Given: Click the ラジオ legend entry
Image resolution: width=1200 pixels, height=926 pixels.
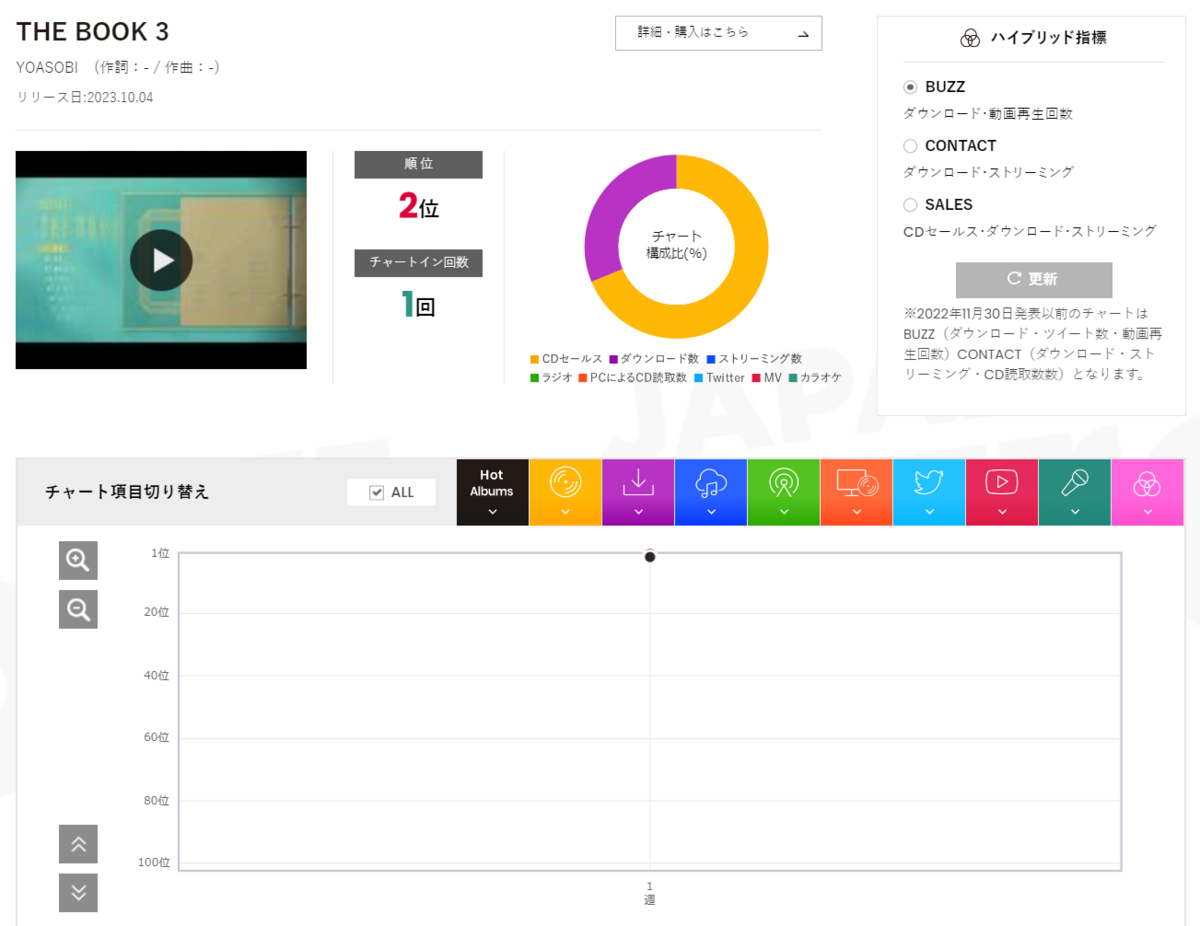Looking at the screenshot, I should (x=551, y=378).
